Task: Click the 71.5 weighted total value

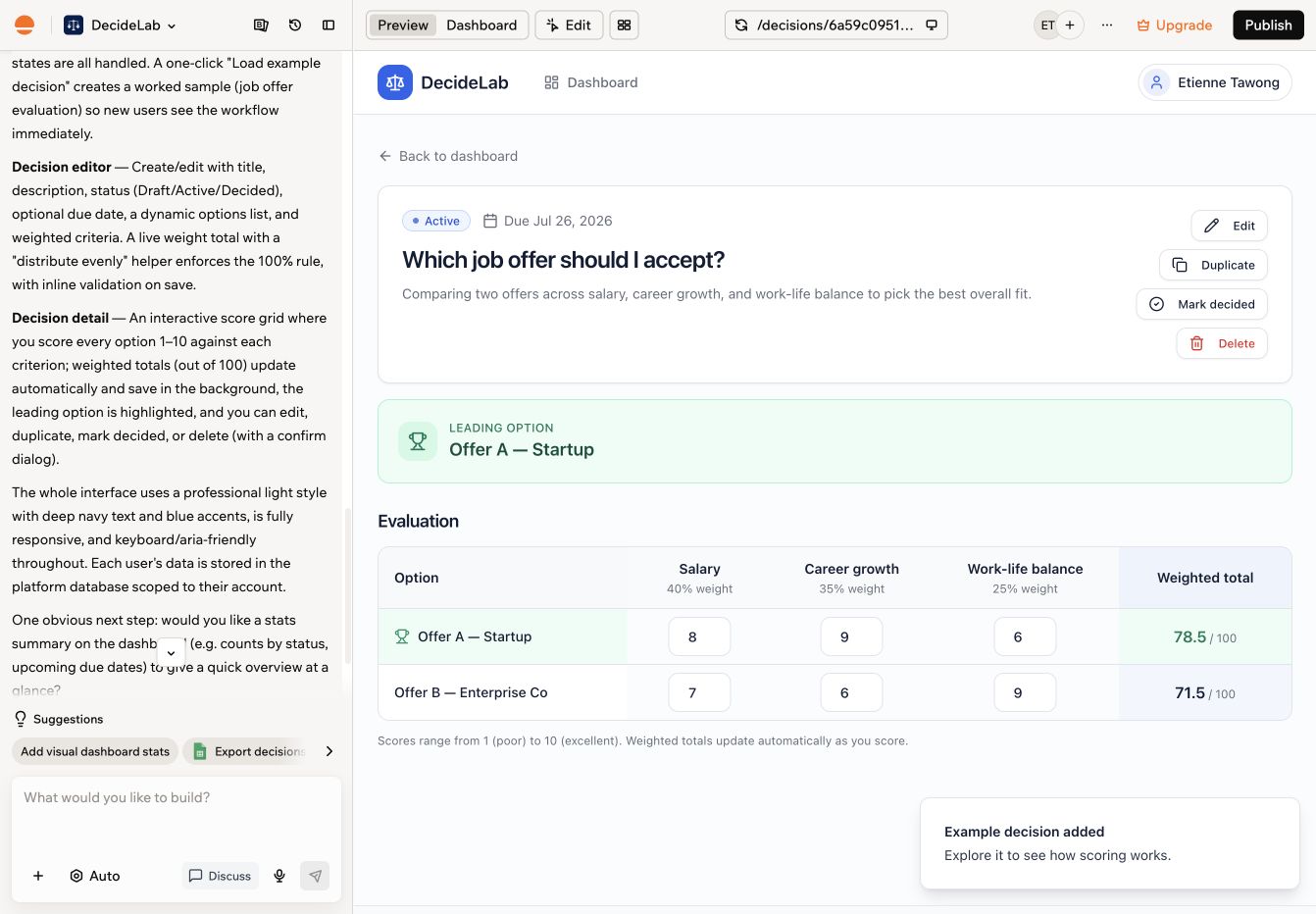Action: coord(1189,692)
